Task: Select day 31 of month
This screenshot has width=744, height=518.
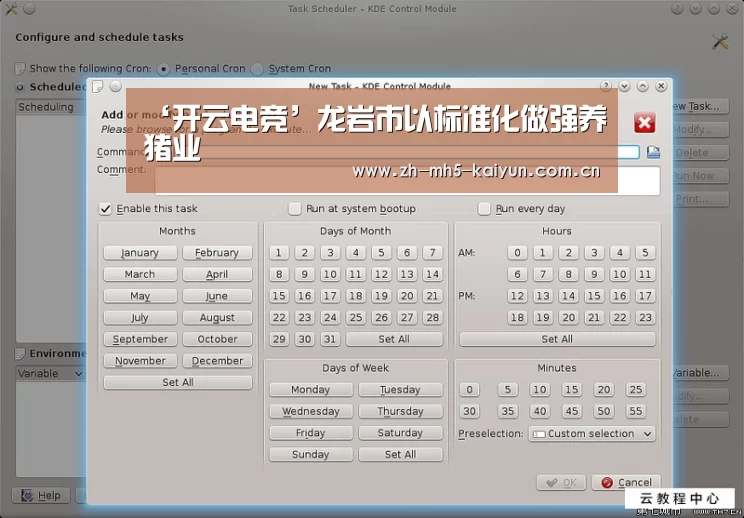Action: pyautogui.click(x=330, y=339)
